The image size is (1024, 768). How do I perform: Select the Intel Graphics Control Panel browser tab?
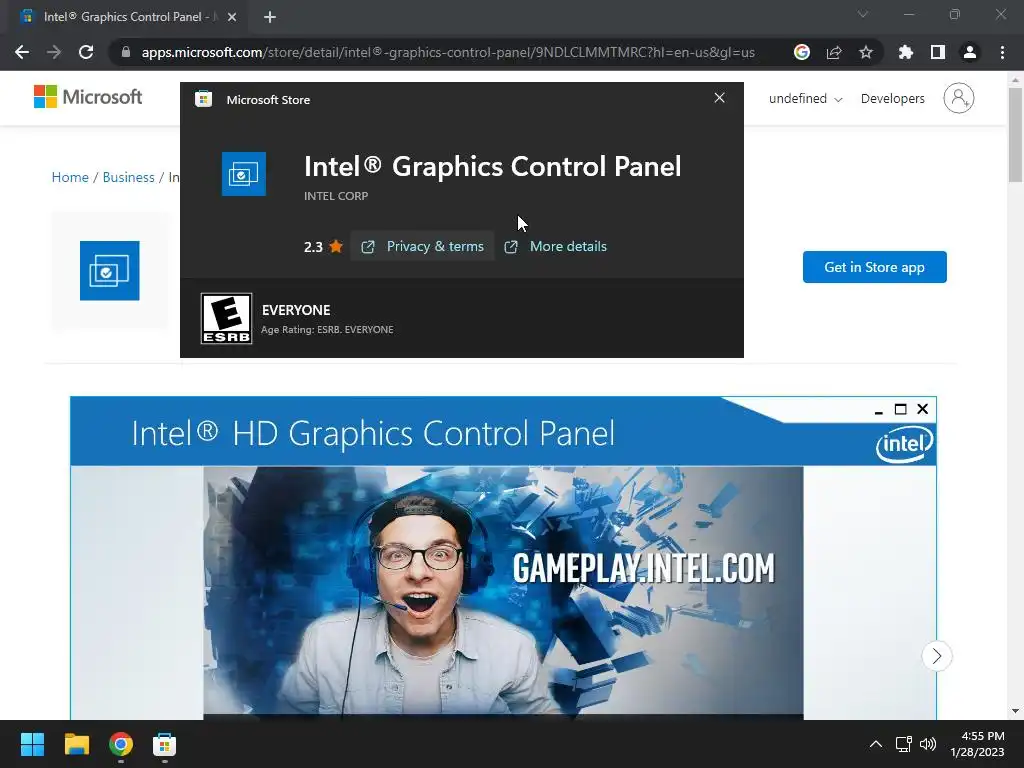click(x=129, y=17)
